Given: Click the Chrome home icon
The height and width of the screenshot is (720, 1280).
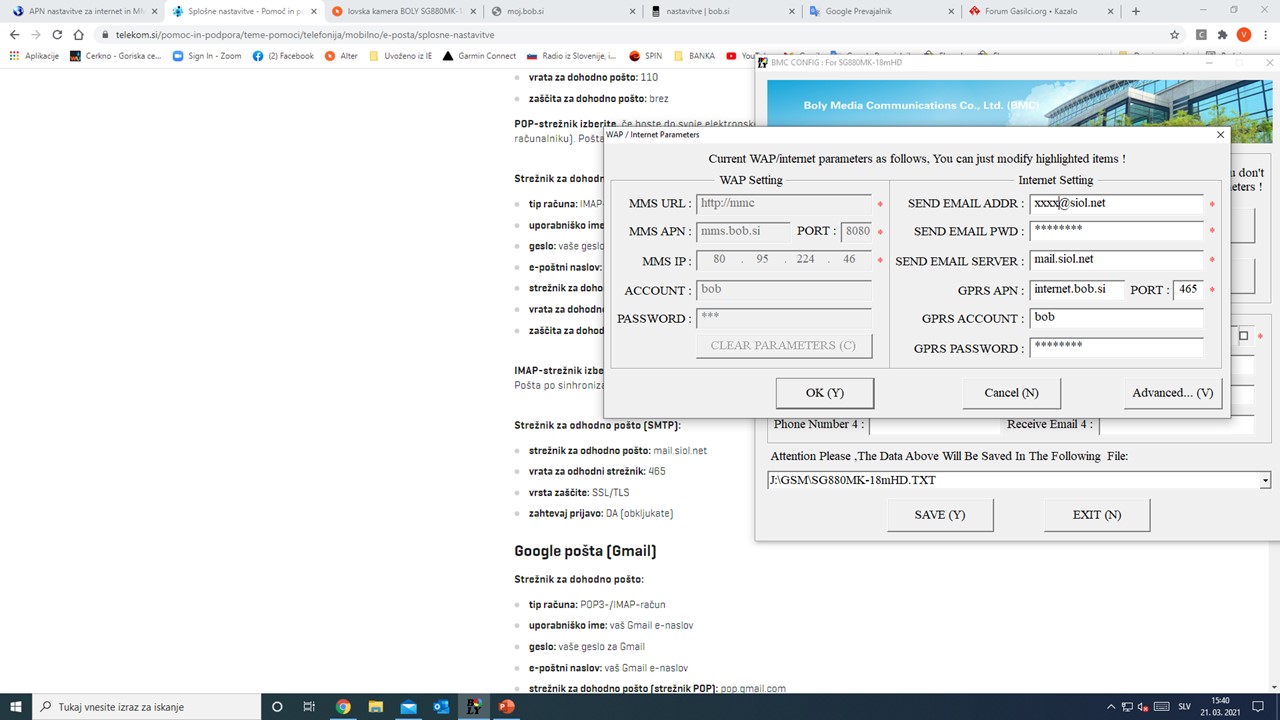Looking at the screenshot, I should (79, 34).
